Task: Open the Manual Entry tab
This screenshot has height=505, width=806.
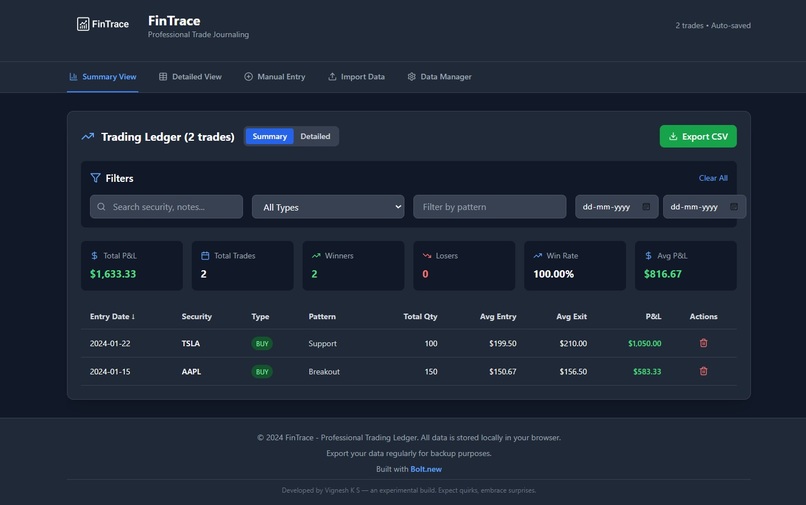Action: click(274, 77)
